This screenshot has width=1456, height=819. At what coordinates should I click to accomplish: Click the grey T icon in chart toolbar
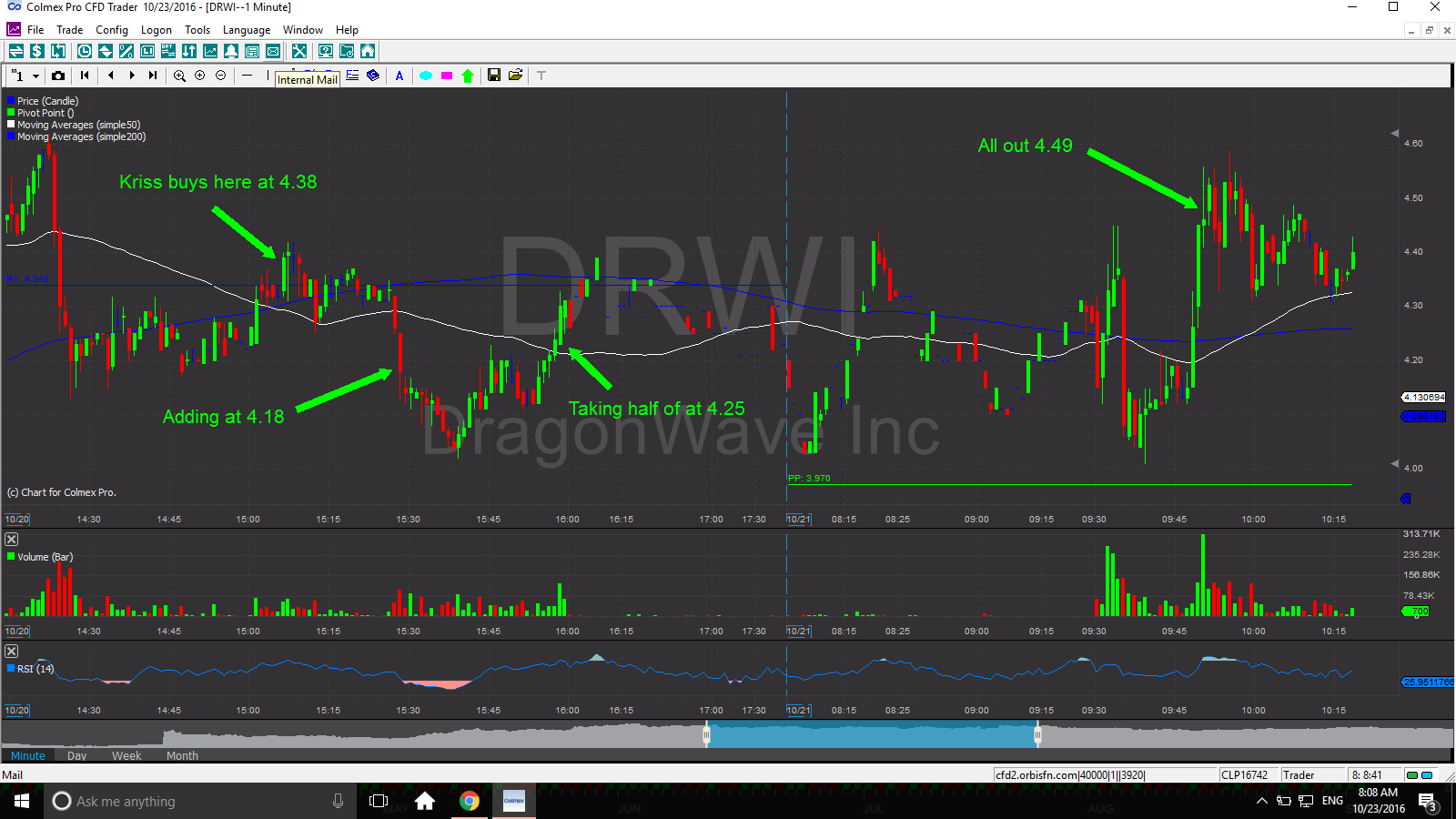tap(541, 76)
